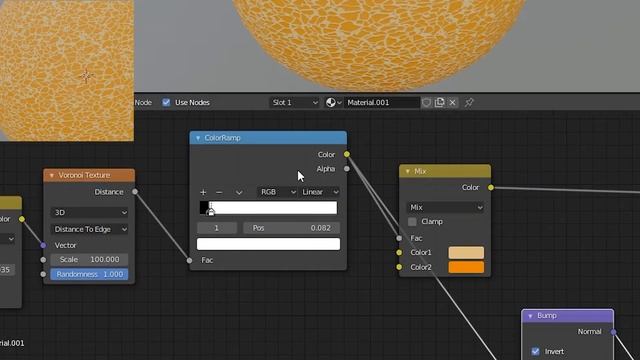Open the Color2 orange swatch
The width and height of the screenshot is (640, 360).
click(466, 267)
